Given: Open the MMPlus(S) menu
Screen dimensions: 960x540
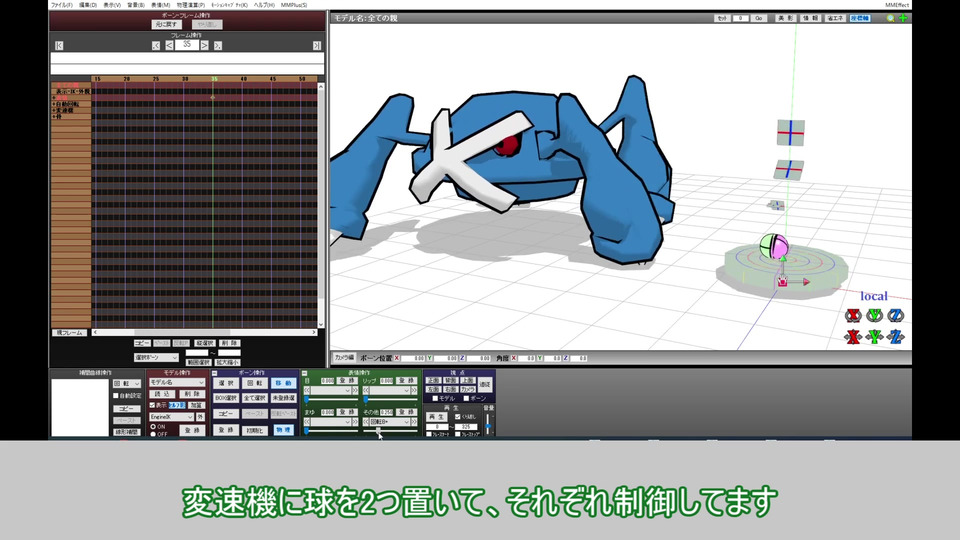Looking at the screenshot, I should tap(294, 5).
